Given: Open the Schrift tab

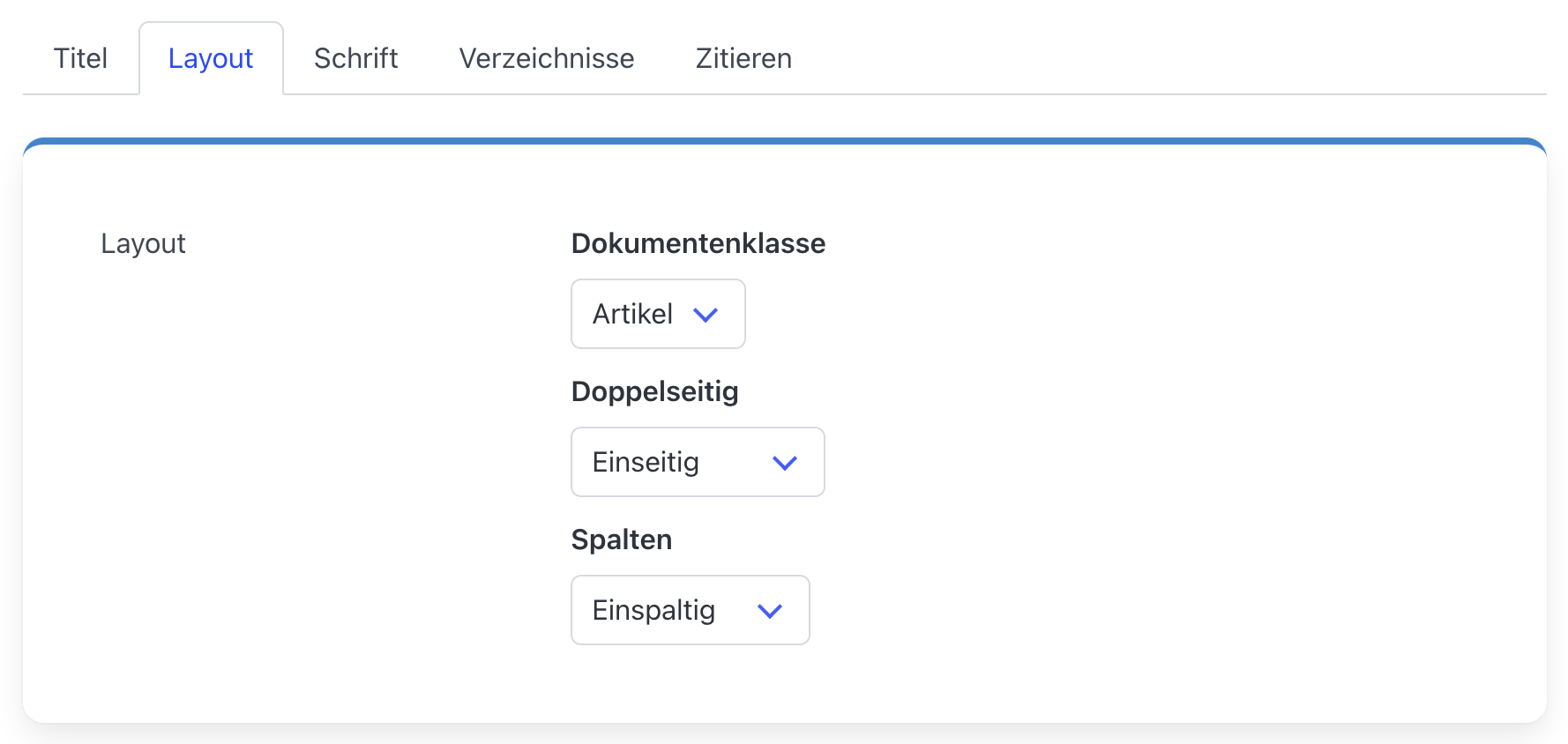Looking at the screenshot, I should 356,58.
